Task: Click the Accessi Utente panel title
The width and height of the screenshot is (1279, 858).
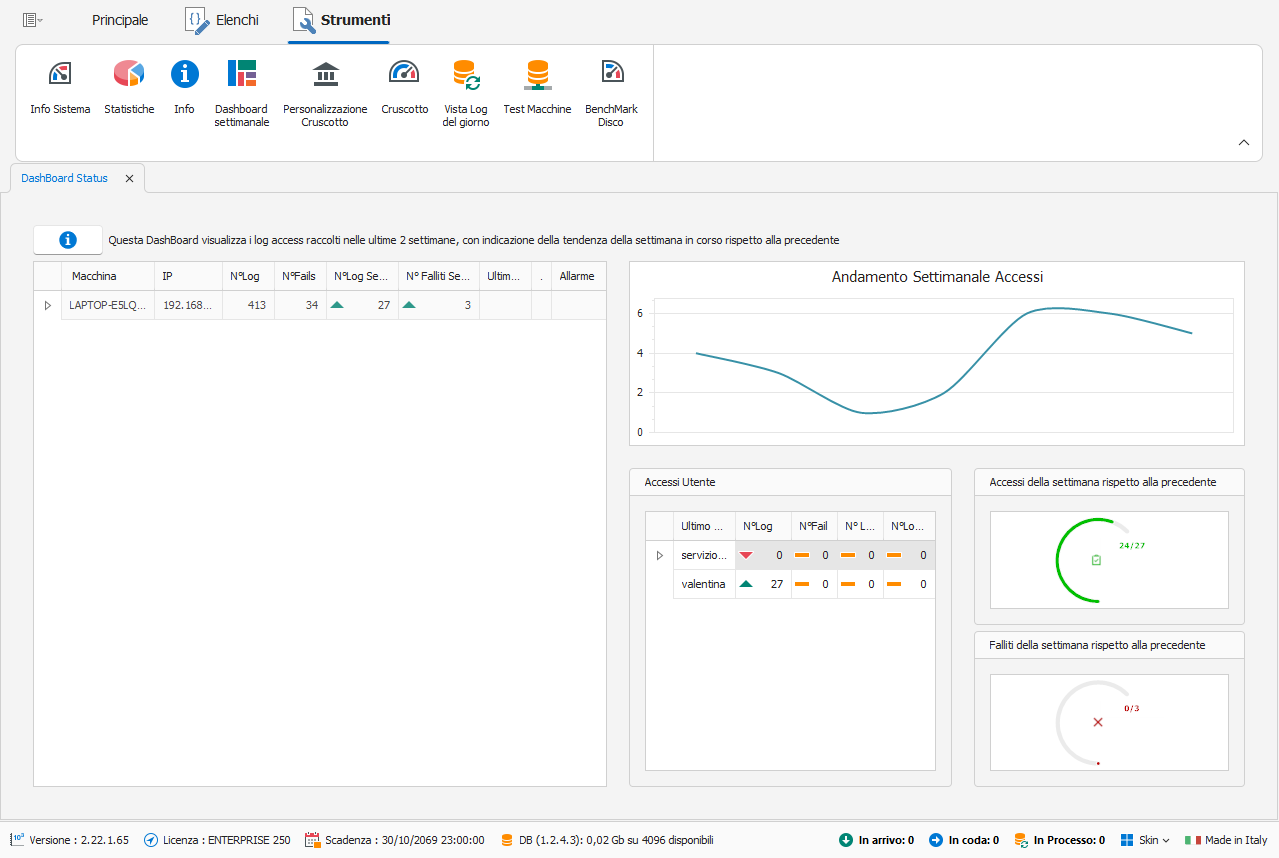Action: pyautogui.click(x=680, y=482)
